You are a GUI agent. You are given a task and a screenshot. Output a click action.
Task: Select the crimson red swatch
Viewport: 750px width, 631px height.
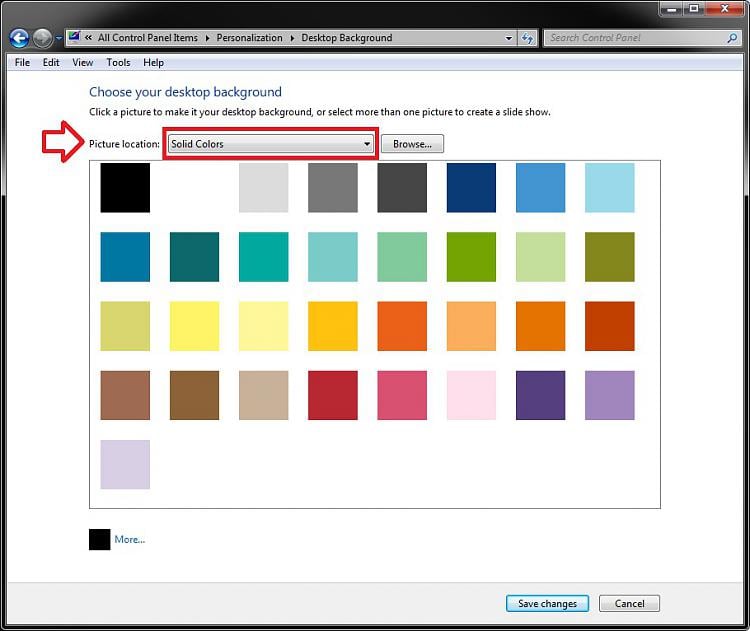pos(333,395)
